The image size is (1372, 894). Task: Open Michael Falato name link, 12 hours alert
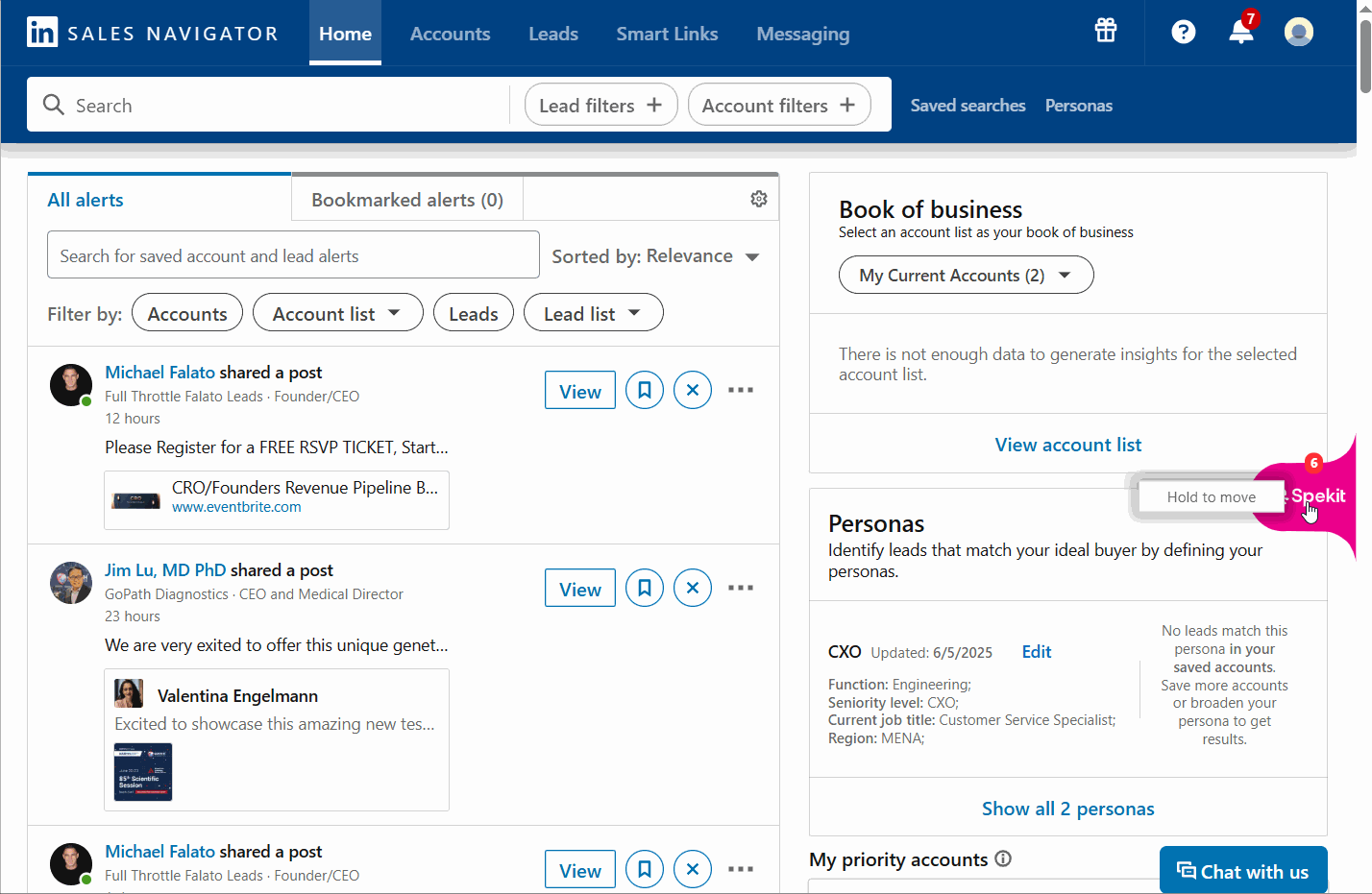(159, 372)
